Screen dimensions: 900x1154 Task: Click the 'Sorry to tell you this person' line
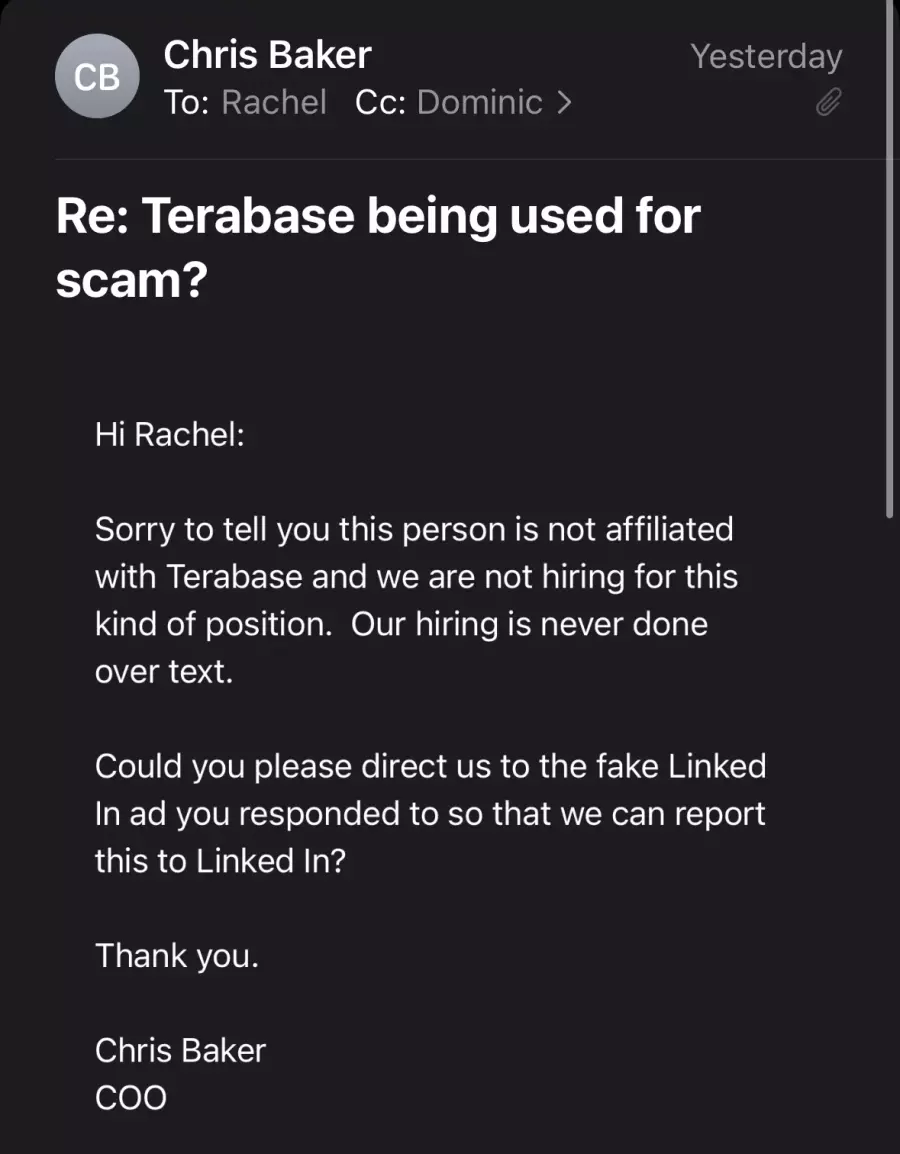(x=414, y=529)
